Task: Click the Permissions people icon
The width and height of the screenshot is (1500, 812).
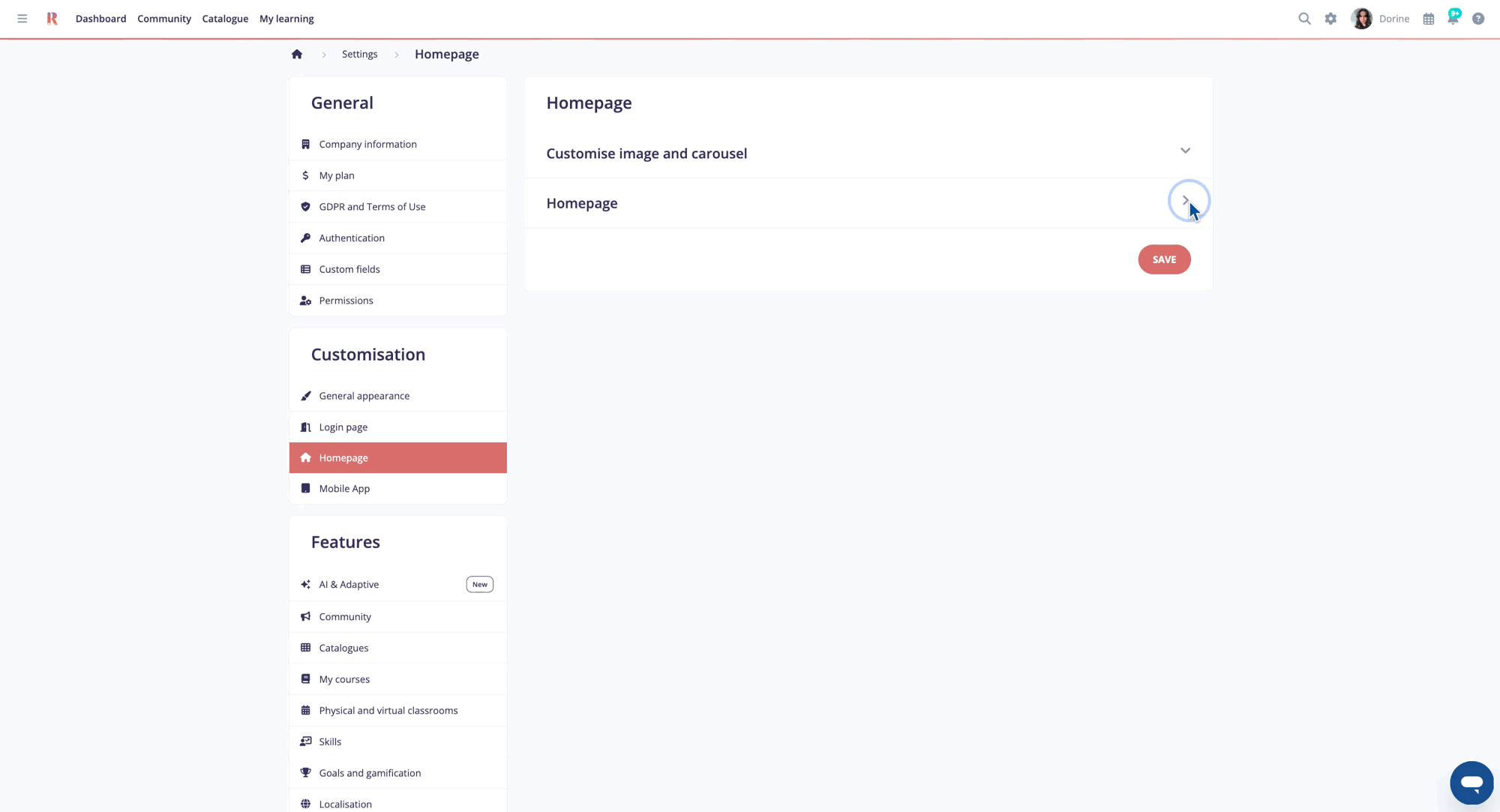Action: (305, 299)
